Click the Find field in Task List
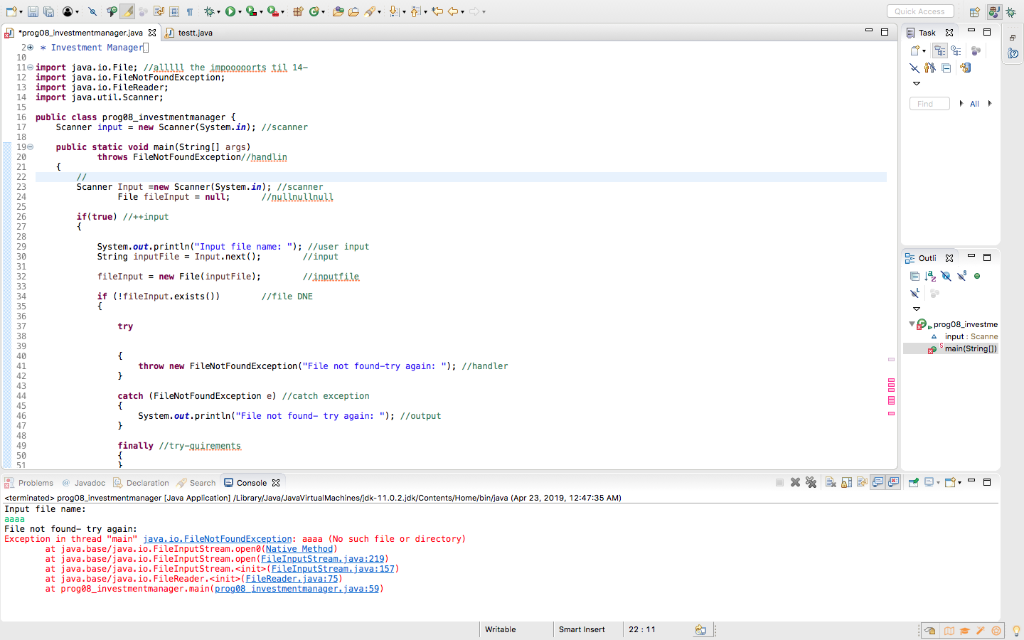Image resolution: width=1024 pixels, height=640 pixels. pos(929,104)
